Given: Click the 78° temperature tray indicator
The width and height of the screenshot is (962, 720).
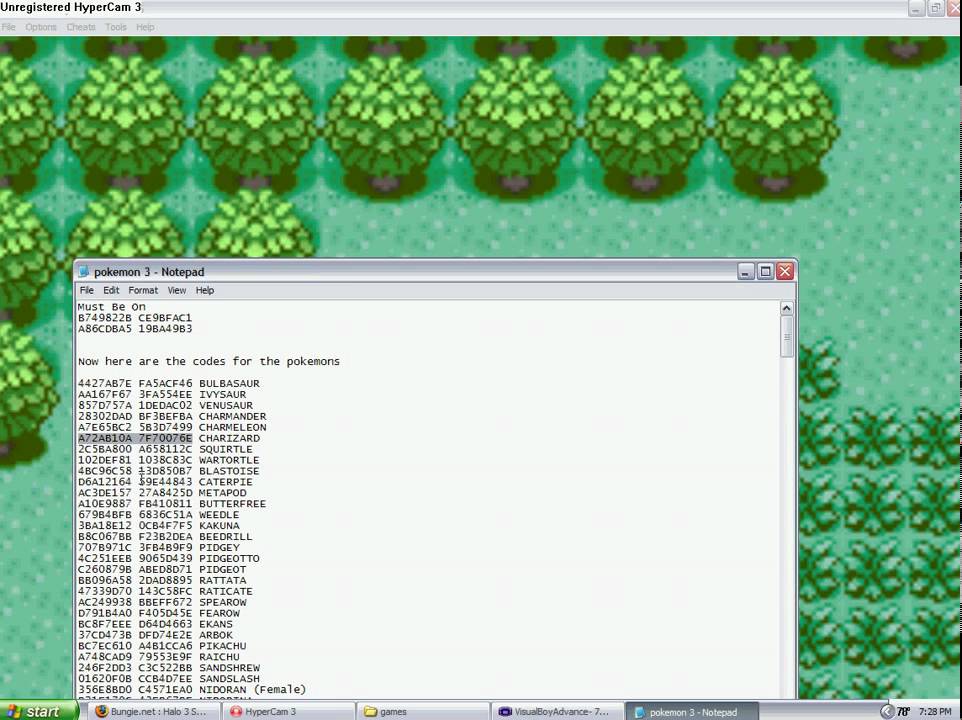Looking at the screenshot, I should (903, 711).
